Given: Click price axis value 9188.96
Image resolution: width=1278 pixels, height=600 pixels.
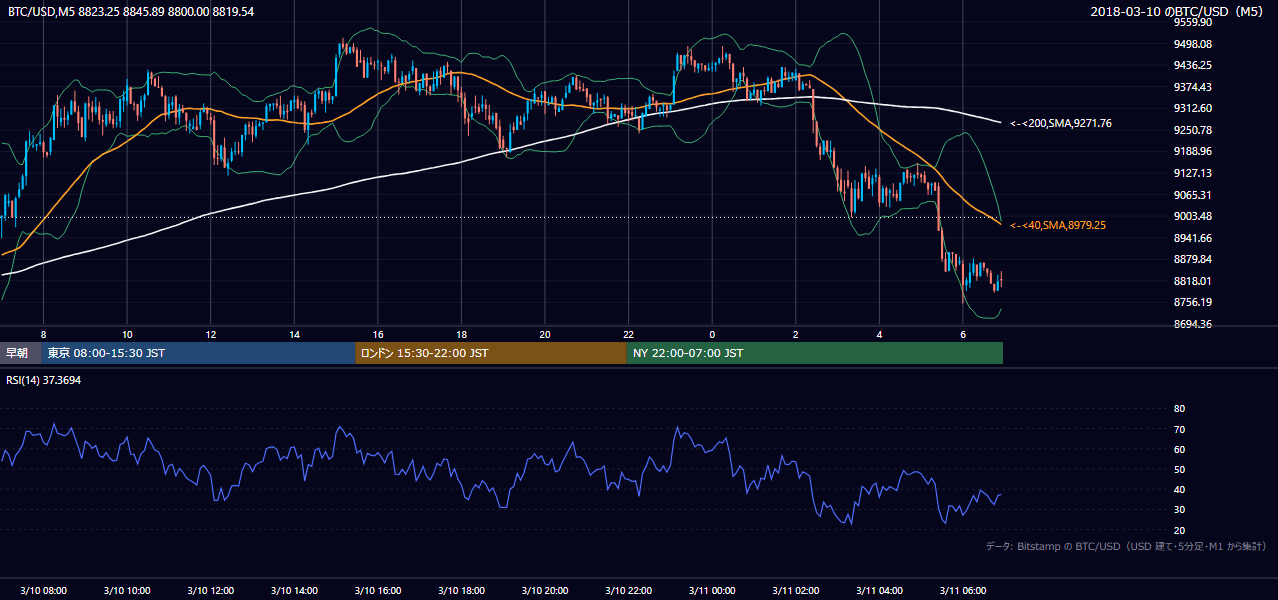Looking at the screenshot, I should pos(1193,151).
